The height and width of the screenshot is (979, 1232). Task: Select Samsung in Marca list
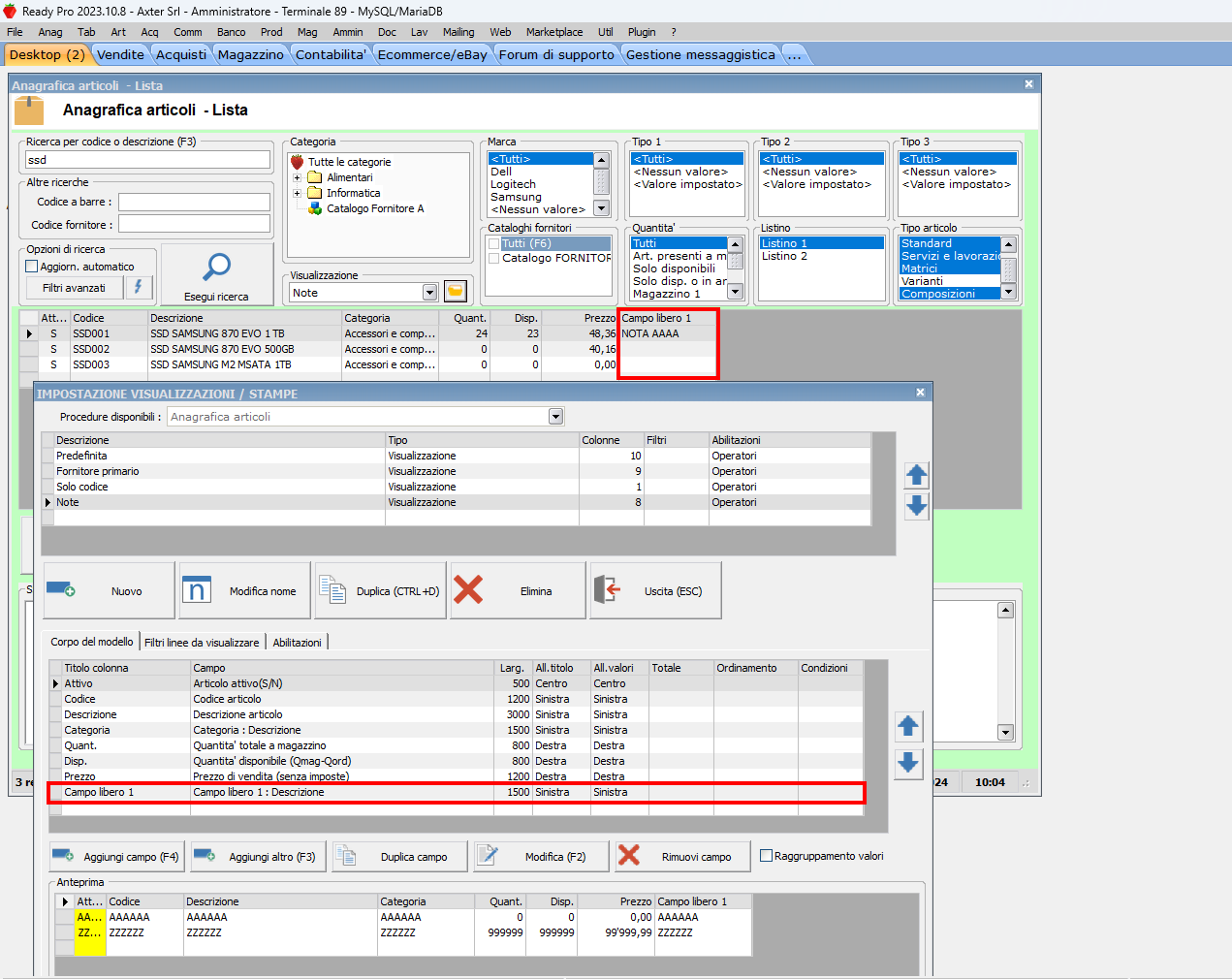click(x=516, y=197)
